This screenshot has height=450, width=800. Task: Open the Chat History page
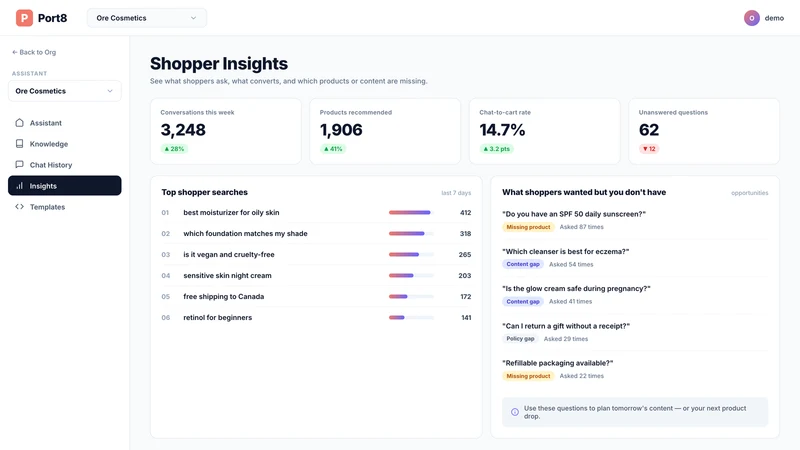pyautogui.click(x=65, y=165)
